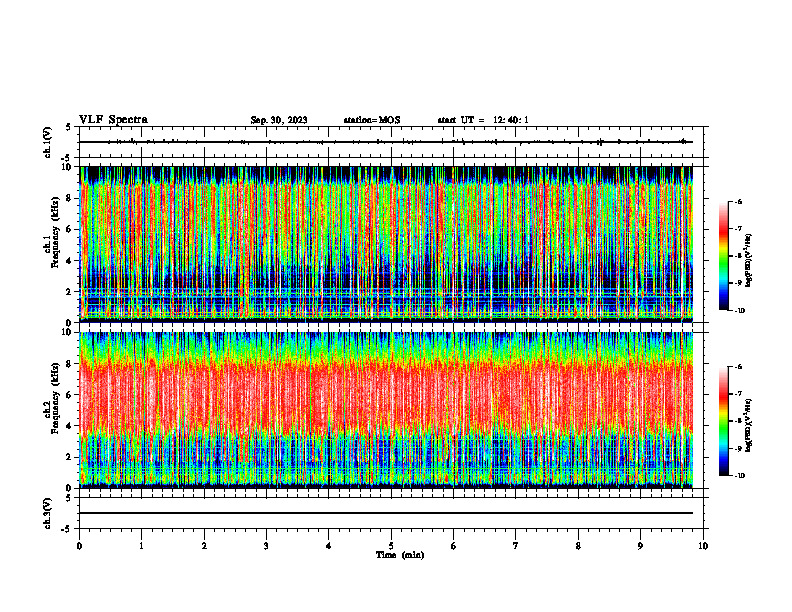
Task: Select the "start UT = 12:40: 1" text
Action: point(483,120)
